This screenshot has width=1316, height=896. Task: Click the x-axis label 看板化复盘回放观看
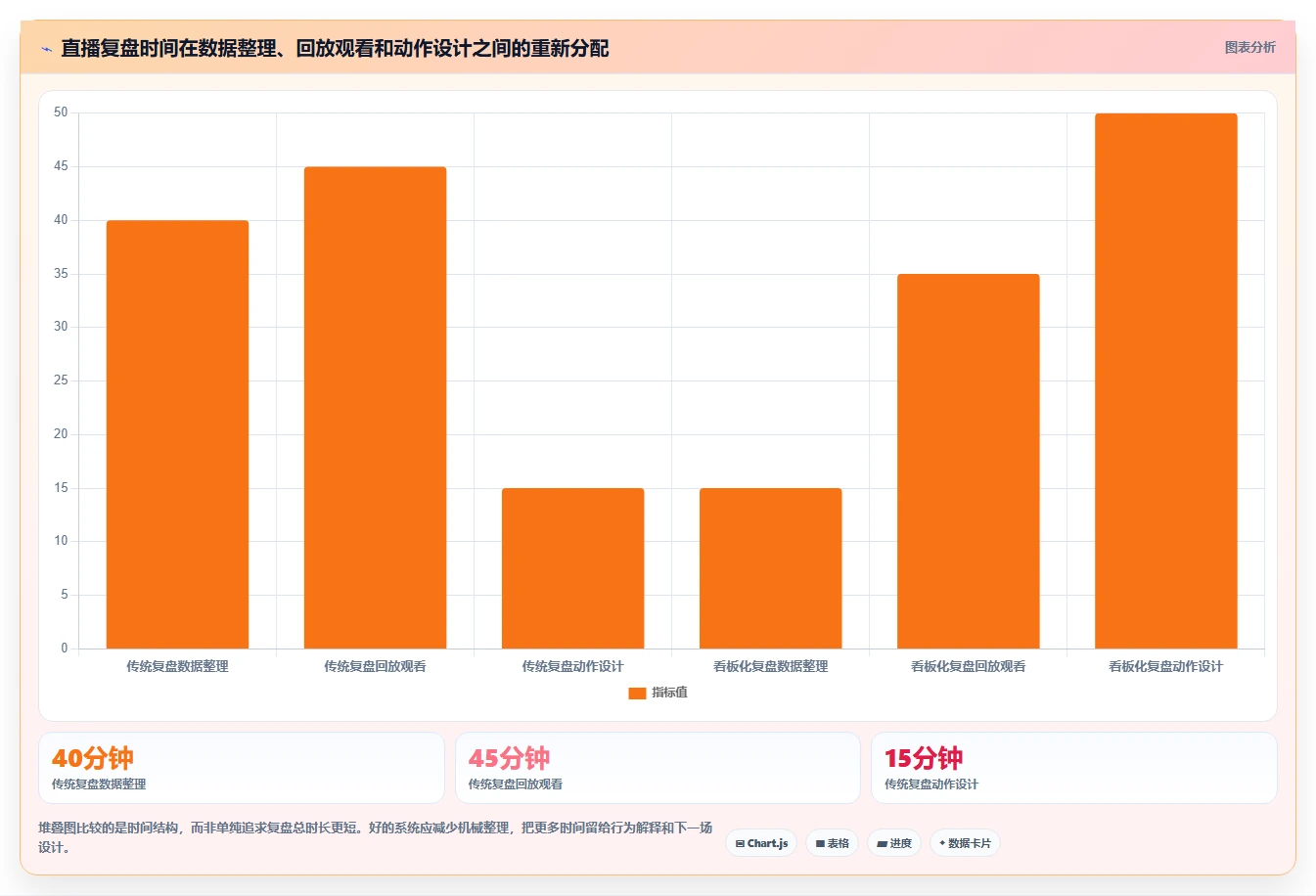pos(968,666)
